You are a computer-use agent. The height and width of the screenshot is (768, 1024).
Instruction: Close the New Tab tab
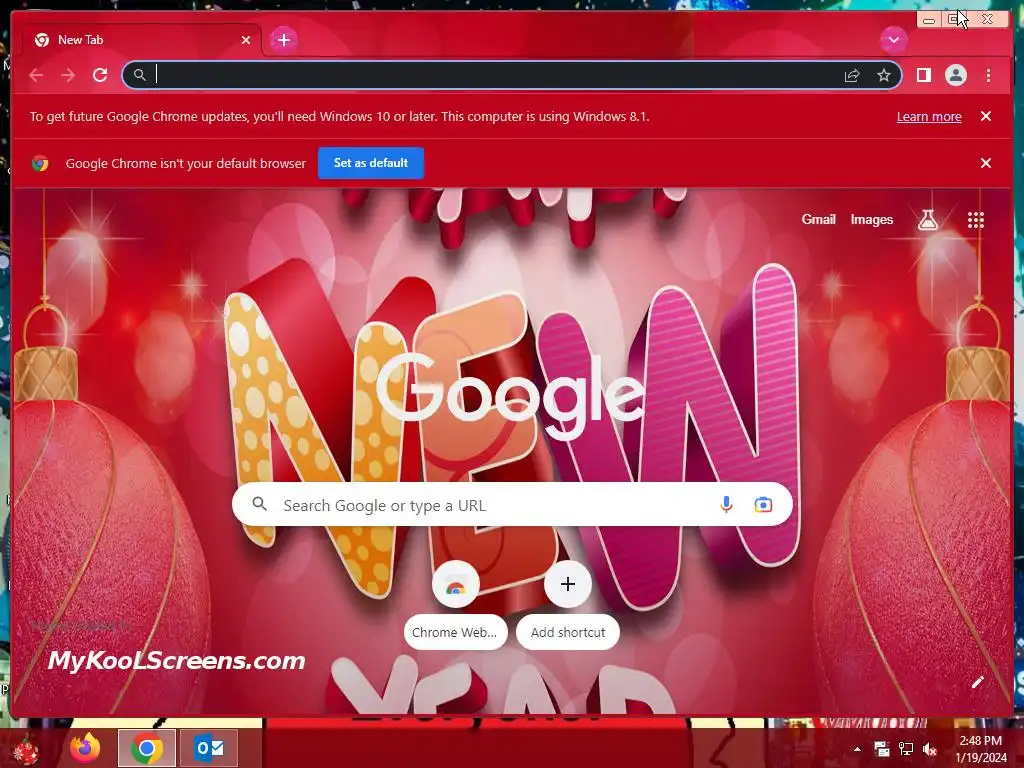point(246,40)
